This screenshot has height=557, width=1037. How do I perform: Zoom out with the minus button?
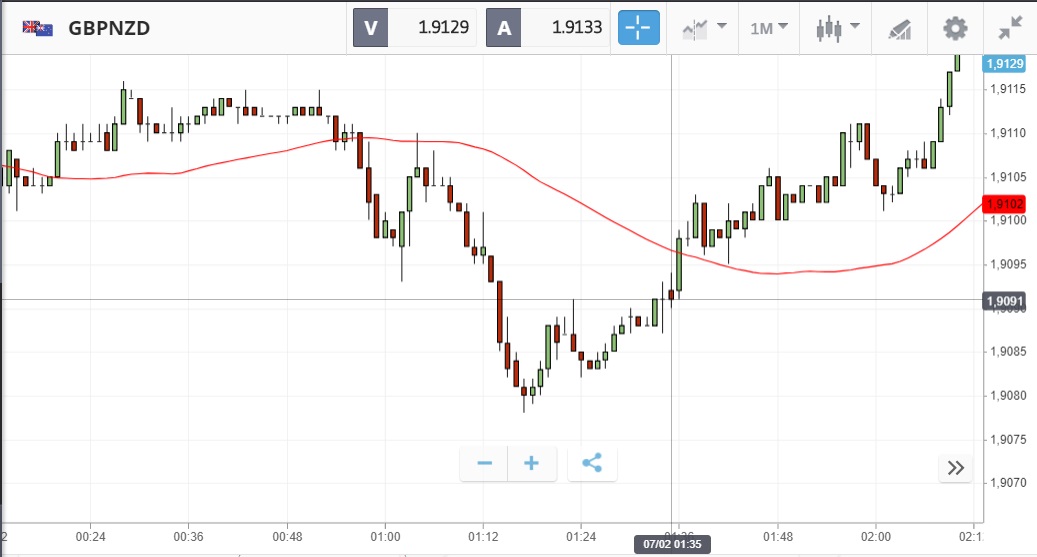click(484, 463)
